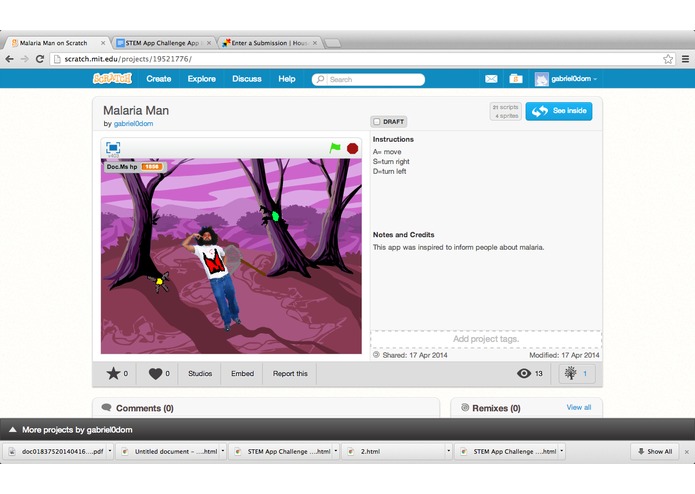This screenshot has width=695, height=494.
Task: Open the My Stuff folder icon
Action: coord(515,79)
